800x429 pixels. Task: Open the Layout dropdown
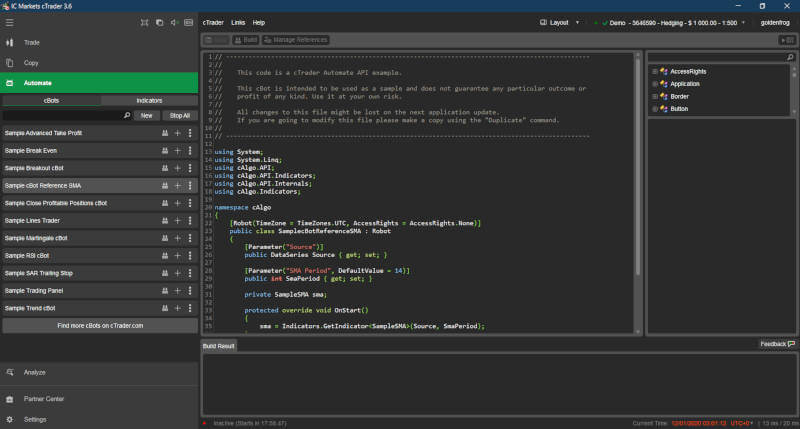(558, 22)
